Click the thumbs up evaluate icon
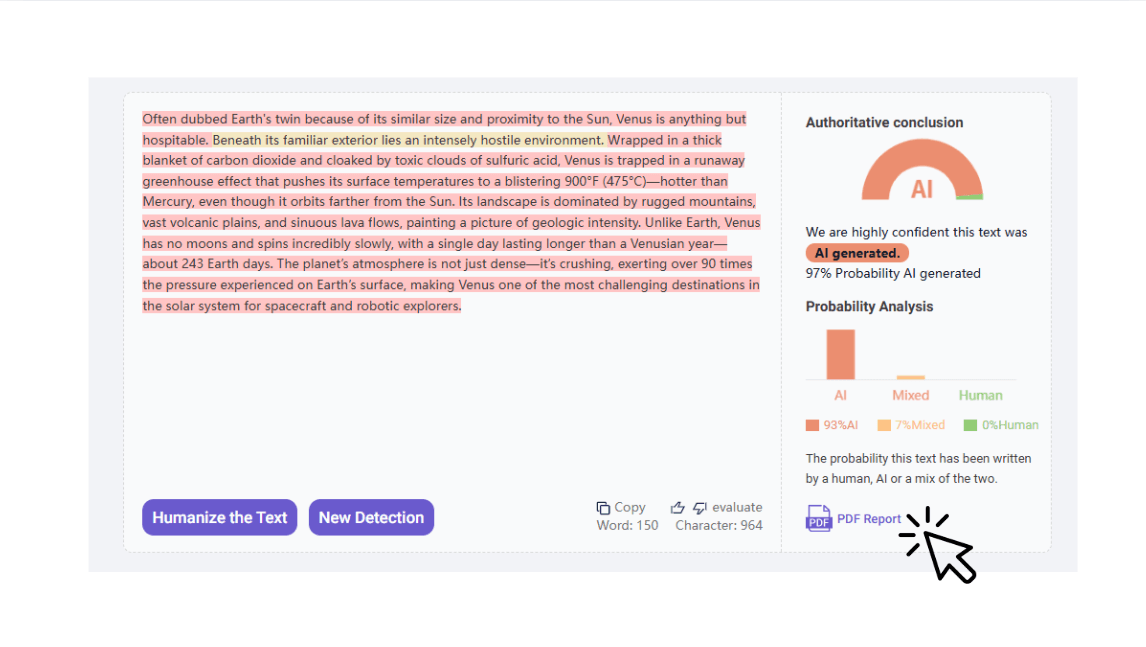Screen dimensions: 1146x647 tap(678, 508)
